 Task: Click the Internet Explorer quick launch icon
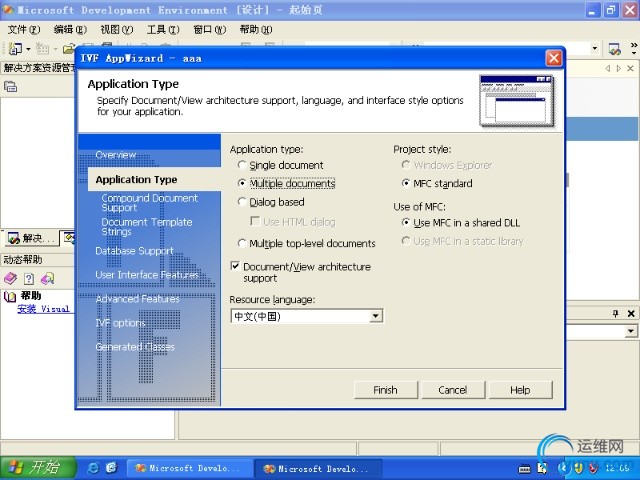click(x=93, y=468)
